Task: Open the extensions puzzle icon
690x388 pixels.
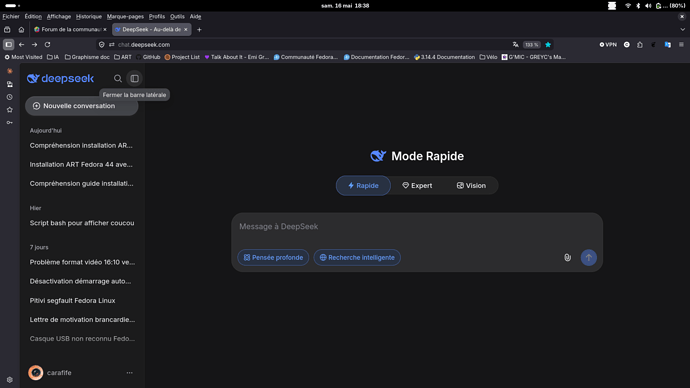Action: click(x=640, y=44)
